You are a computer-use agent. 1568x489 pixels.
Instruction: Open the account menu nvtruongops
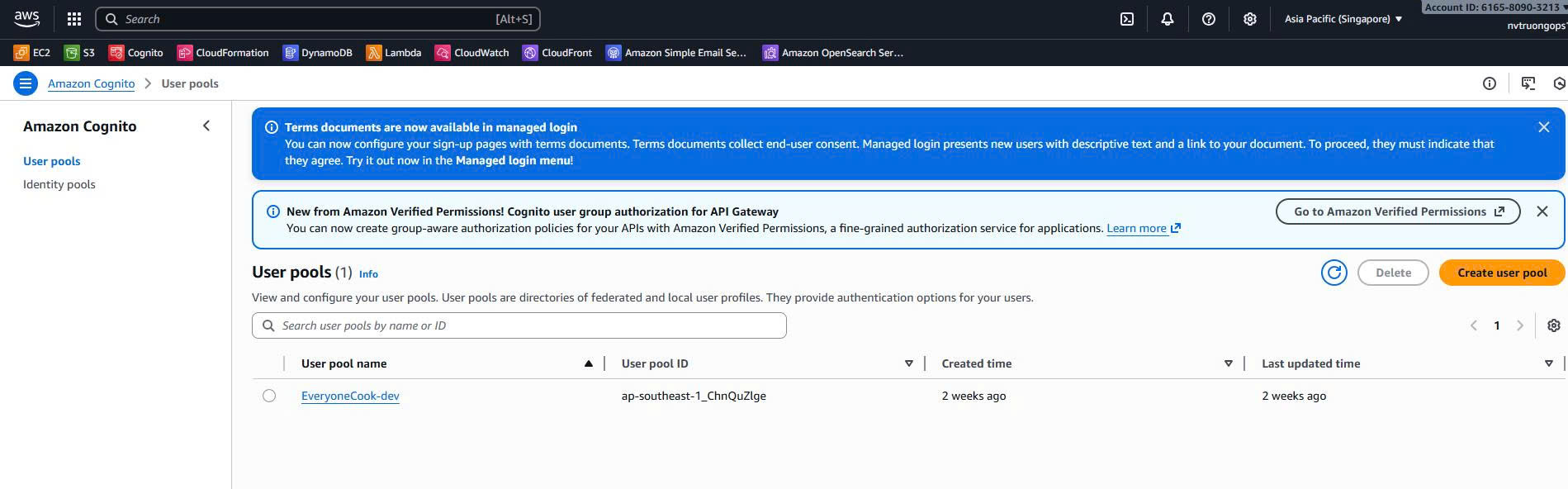[1536, 26]
